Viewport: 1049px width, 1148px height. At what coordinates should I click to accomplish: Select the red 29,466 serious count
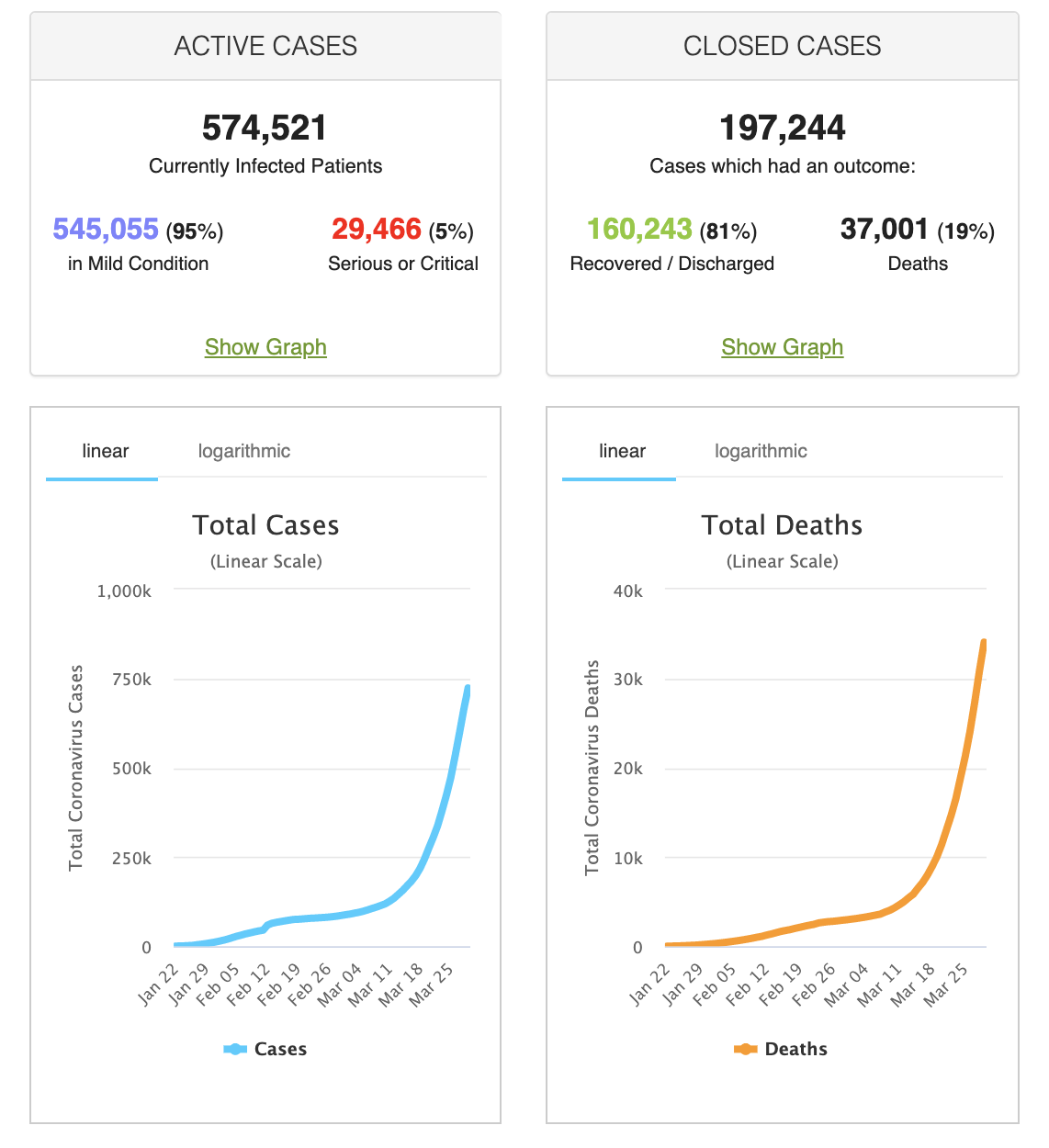click(x=377, y=229)
